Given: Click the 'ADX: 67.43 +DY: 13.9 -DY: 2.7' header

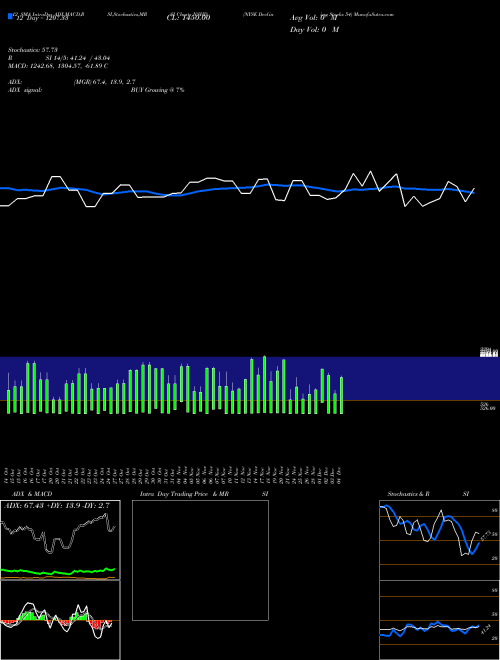Looking at the screenshot, I should pos(57,505).
